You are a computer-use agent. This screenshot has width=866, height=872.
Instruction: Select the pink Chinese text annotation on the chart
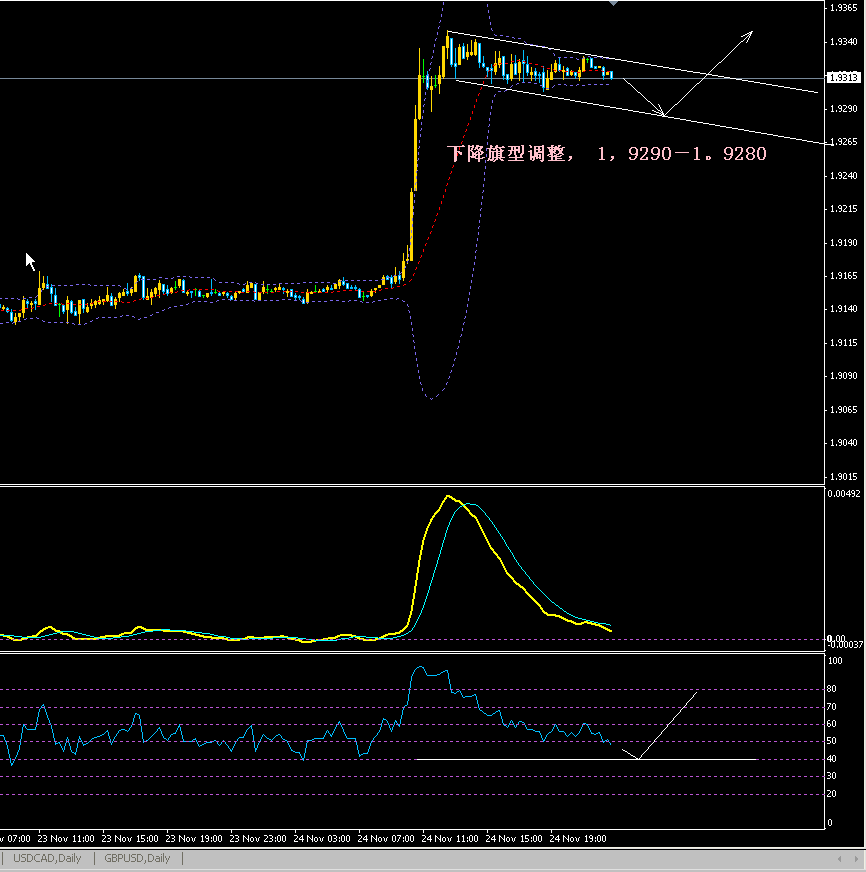[x=607, y=154]
